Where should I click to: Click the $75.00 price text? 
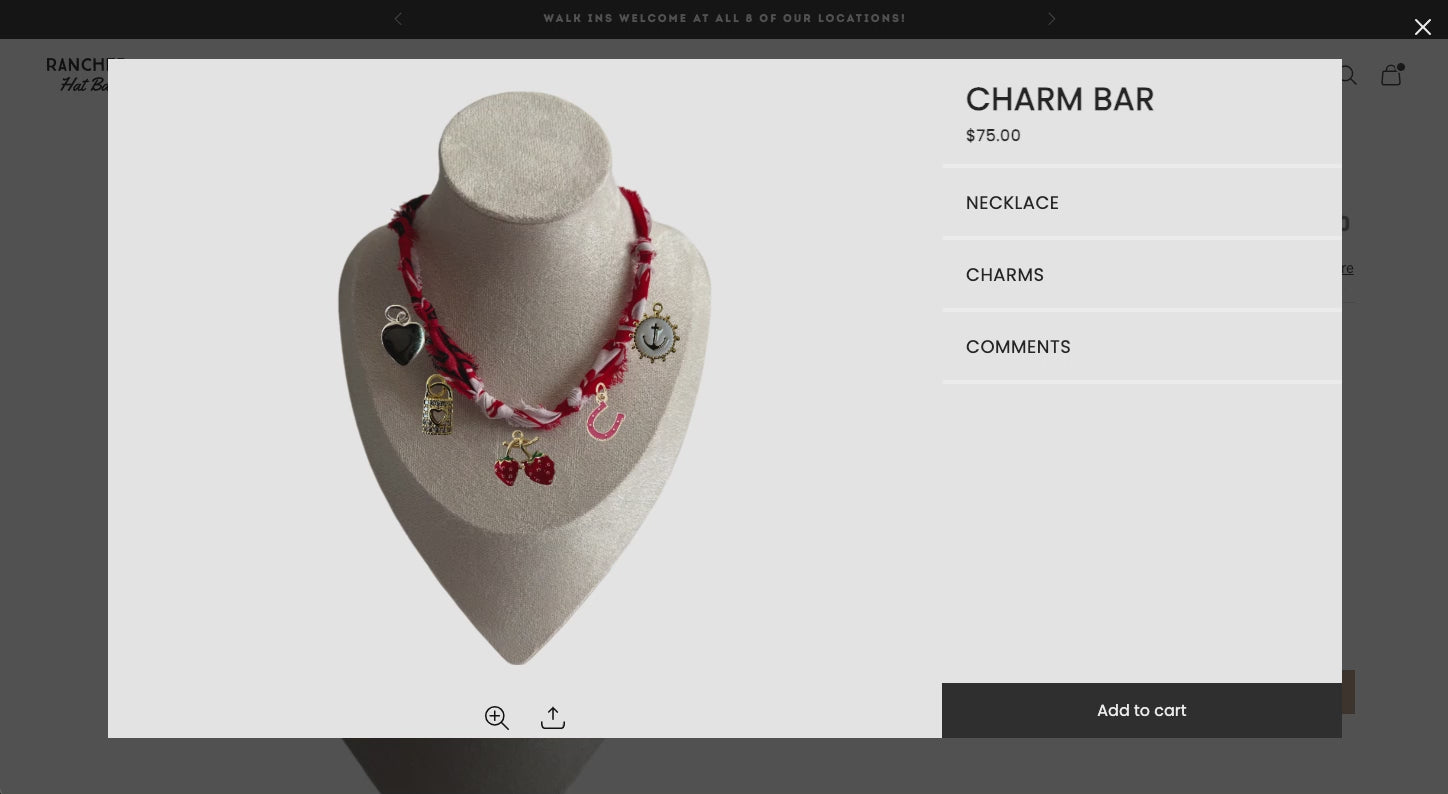pos(993,135)
